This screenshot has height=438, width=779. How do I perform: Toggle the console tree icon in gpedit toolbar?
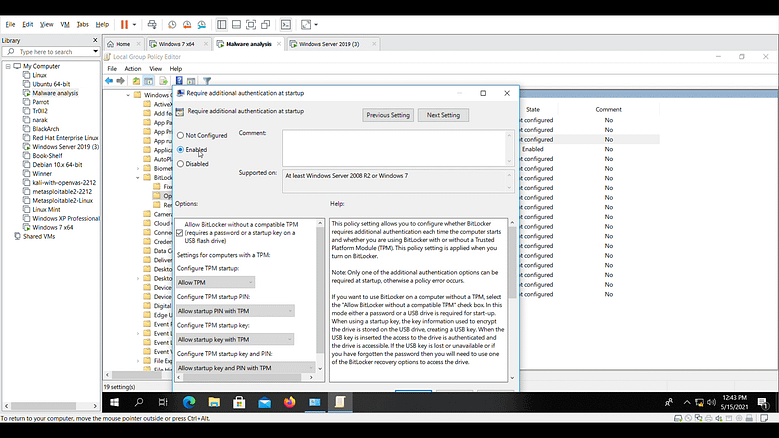(149, 80)
